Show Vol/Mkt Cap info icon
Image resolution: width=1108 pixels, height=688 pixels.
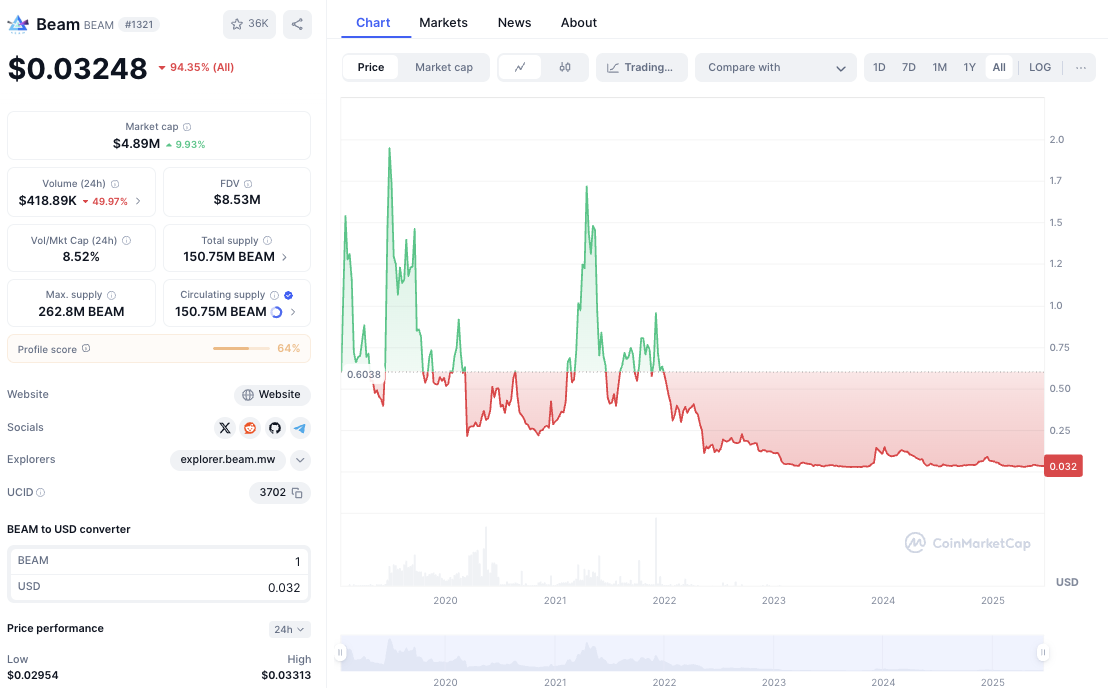click(x=126, y=240)
